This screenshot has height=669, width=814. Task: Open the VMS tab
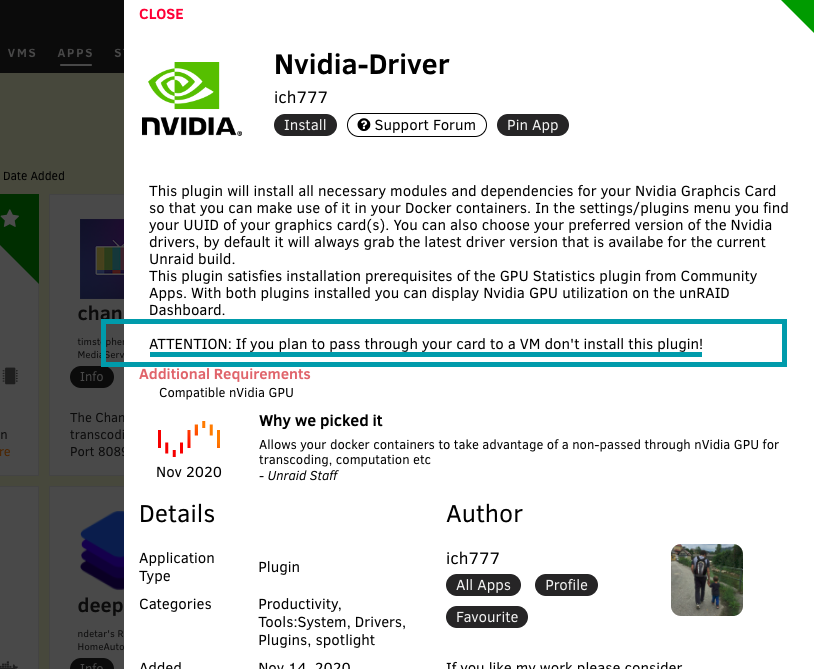(x=22, y=53)
